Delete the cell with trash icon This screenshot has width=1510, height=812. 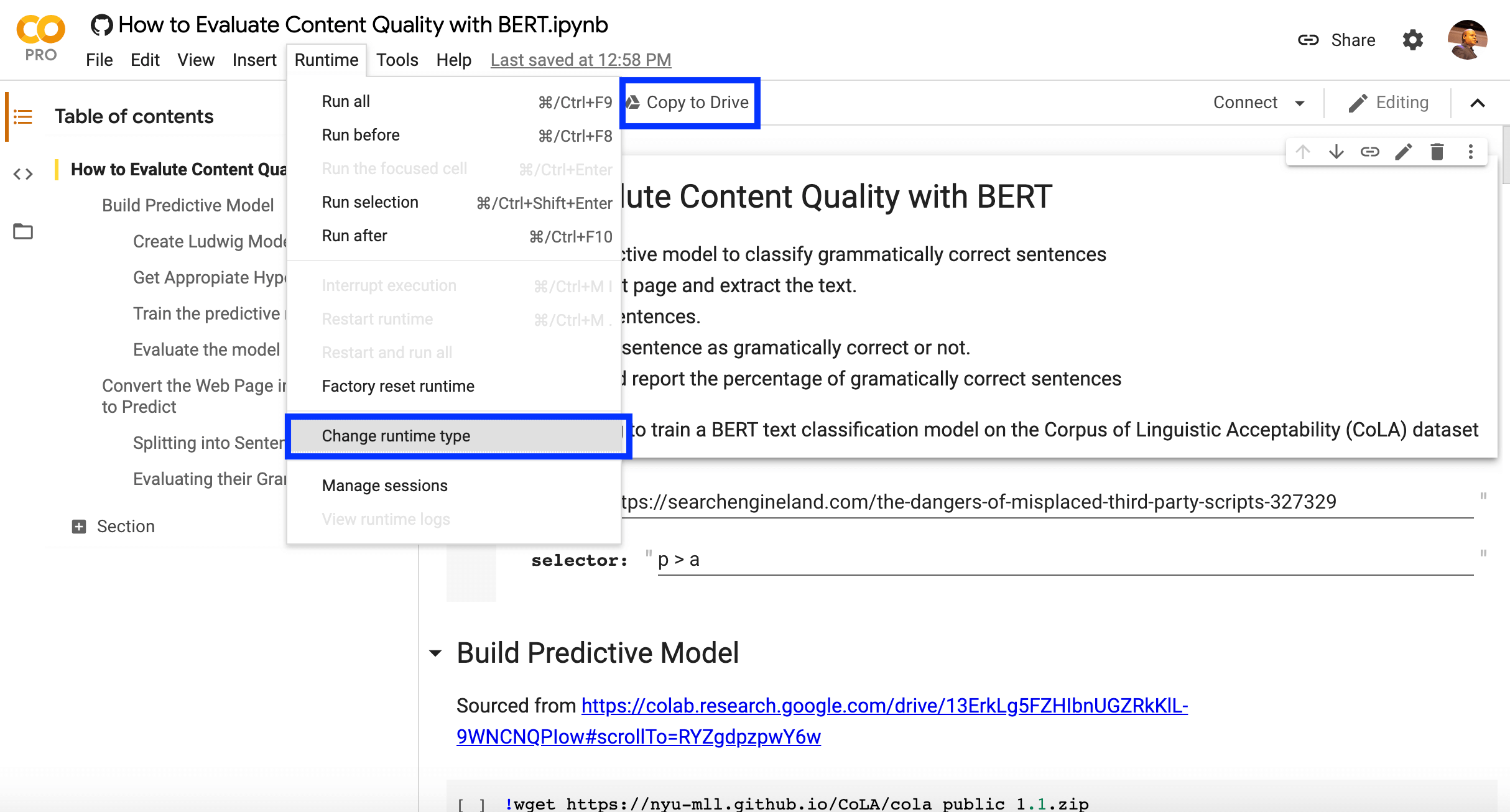tap(1437, 152)
